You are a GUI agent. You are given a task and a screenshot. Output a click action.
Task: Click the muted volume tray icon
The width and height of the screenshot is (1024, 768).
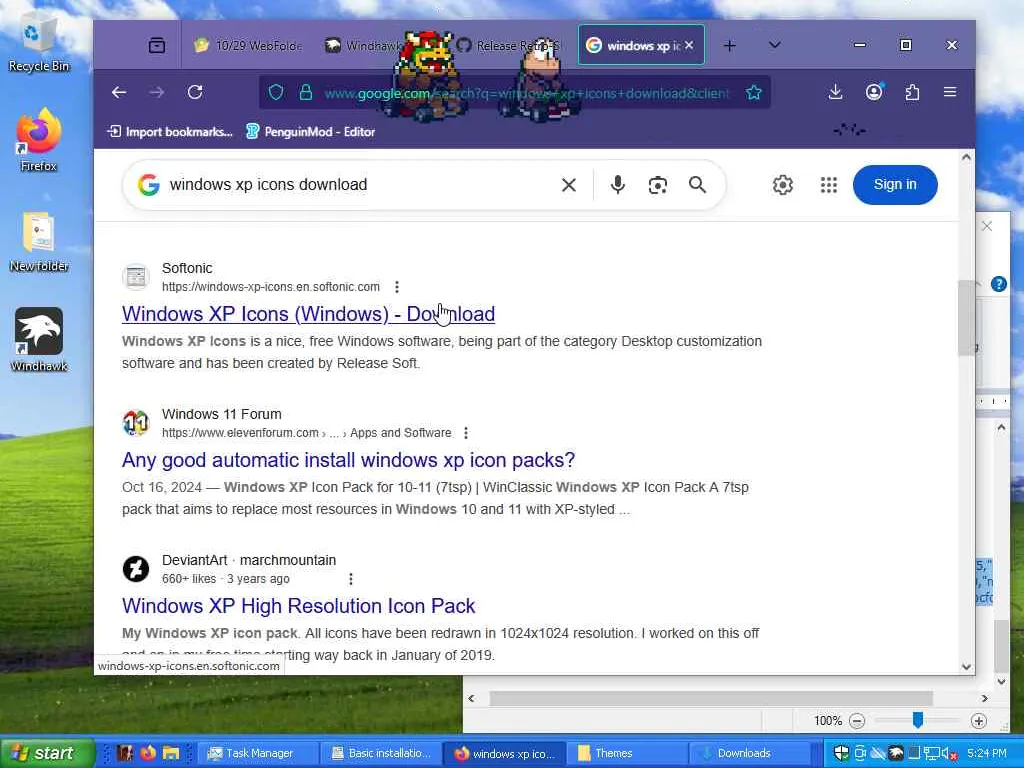(949, 754)
